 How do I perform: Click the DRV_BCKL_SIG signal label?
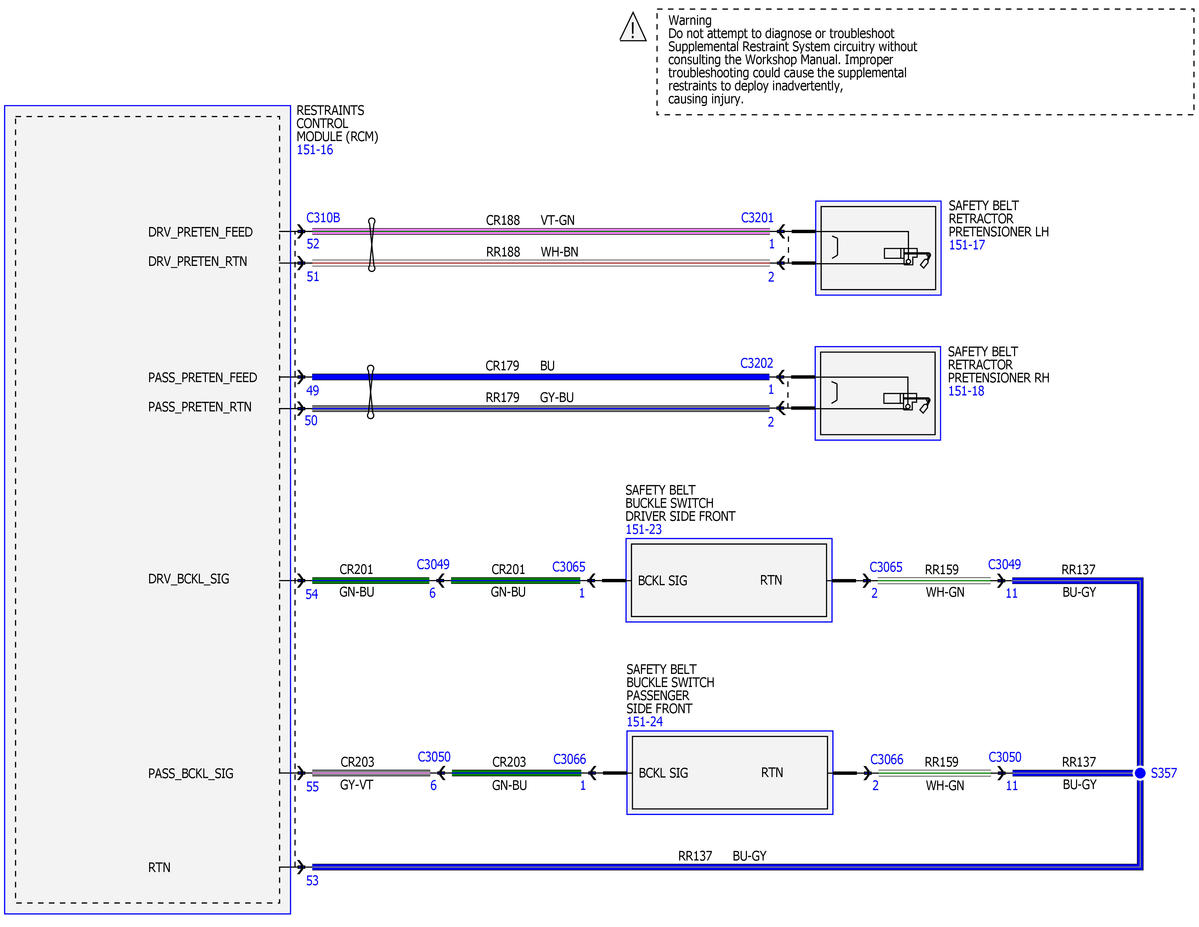(188, 579)
